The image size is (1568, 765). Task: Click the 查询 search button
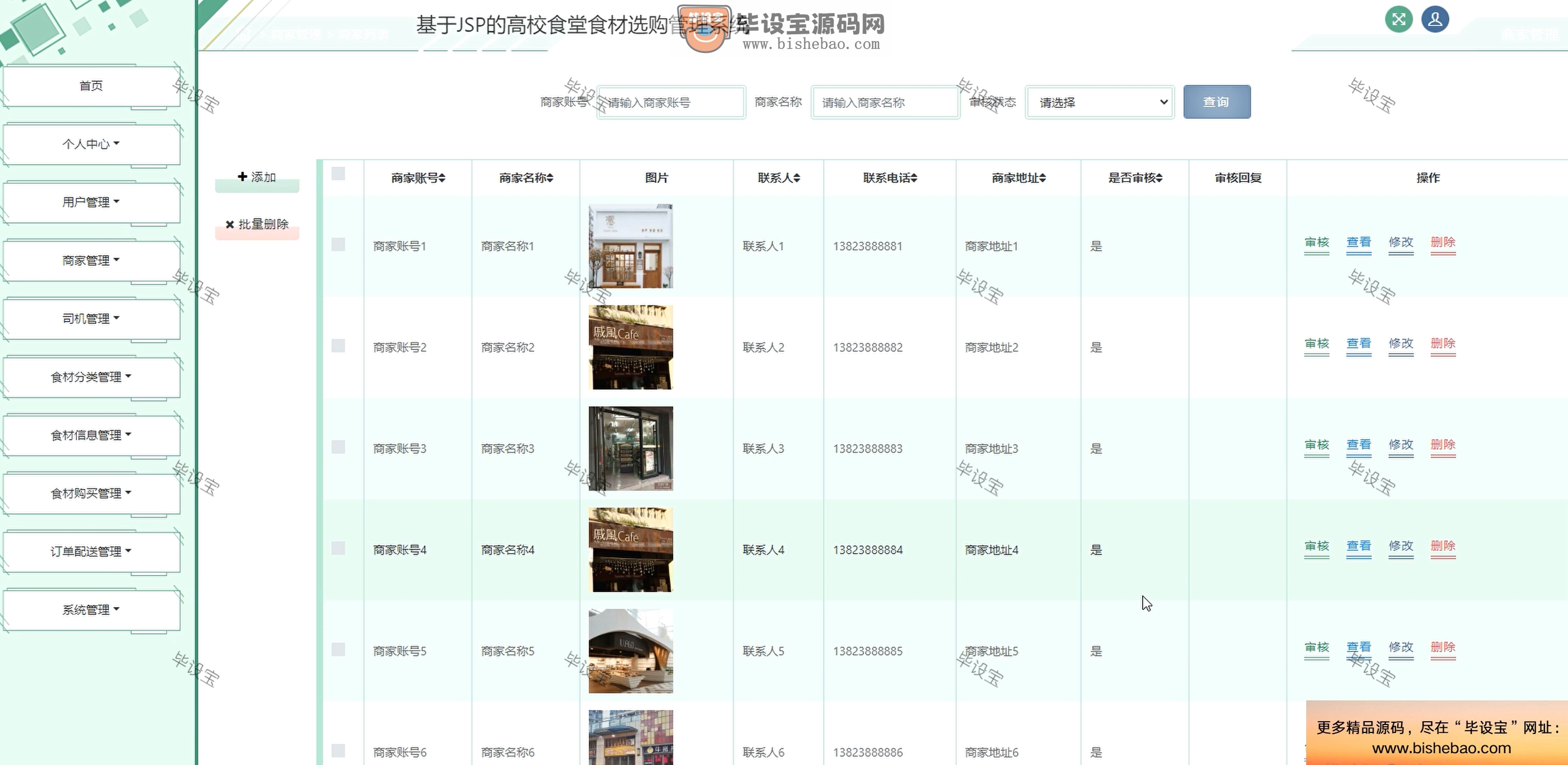click(x=1217, y=102)
